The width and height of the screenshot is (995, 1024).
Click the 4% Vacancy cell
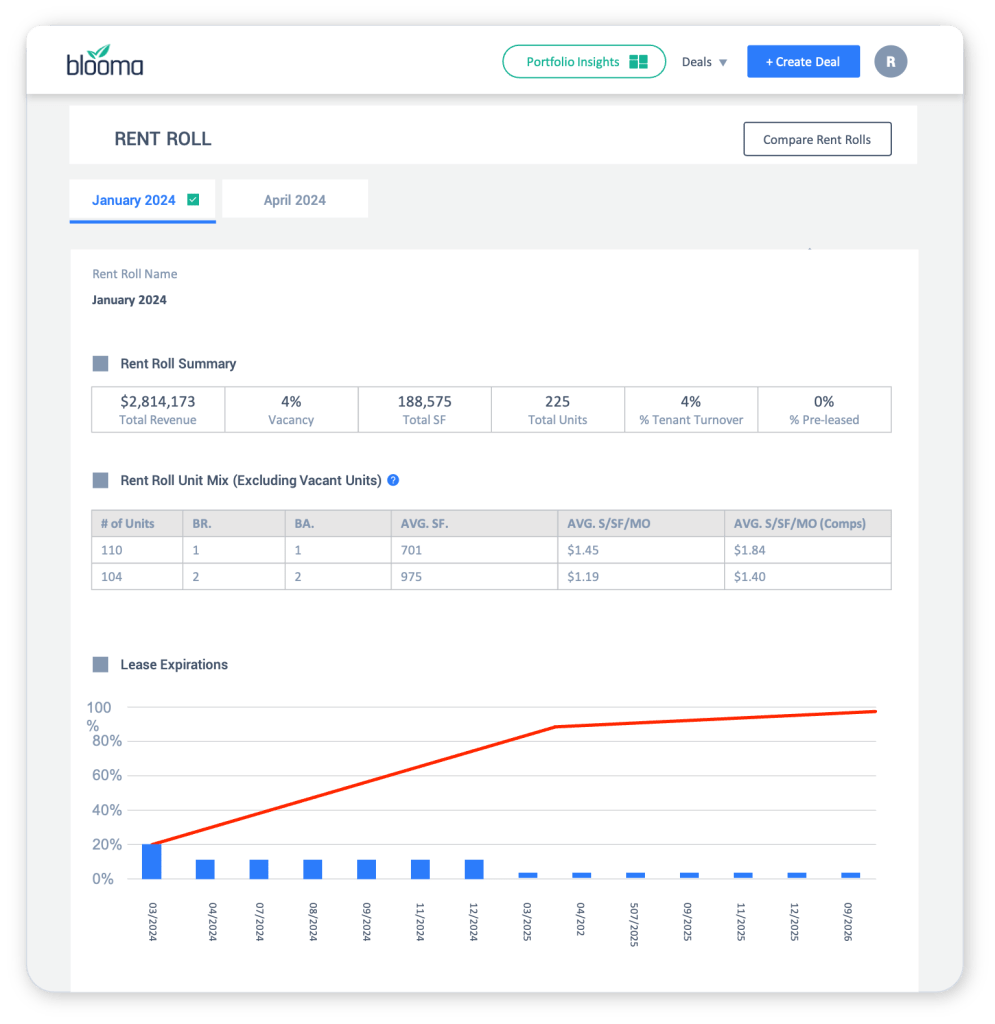(291, 409)
